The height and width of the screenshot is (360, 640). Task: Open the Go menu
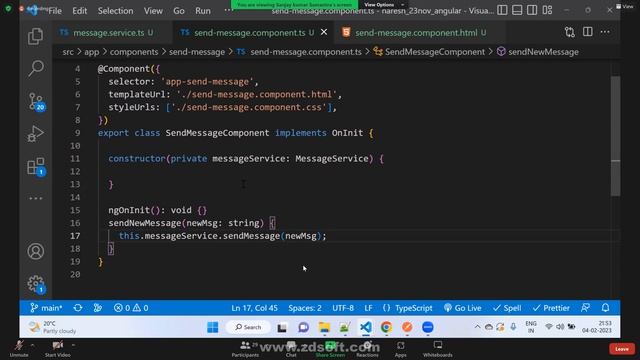[179, 11]
